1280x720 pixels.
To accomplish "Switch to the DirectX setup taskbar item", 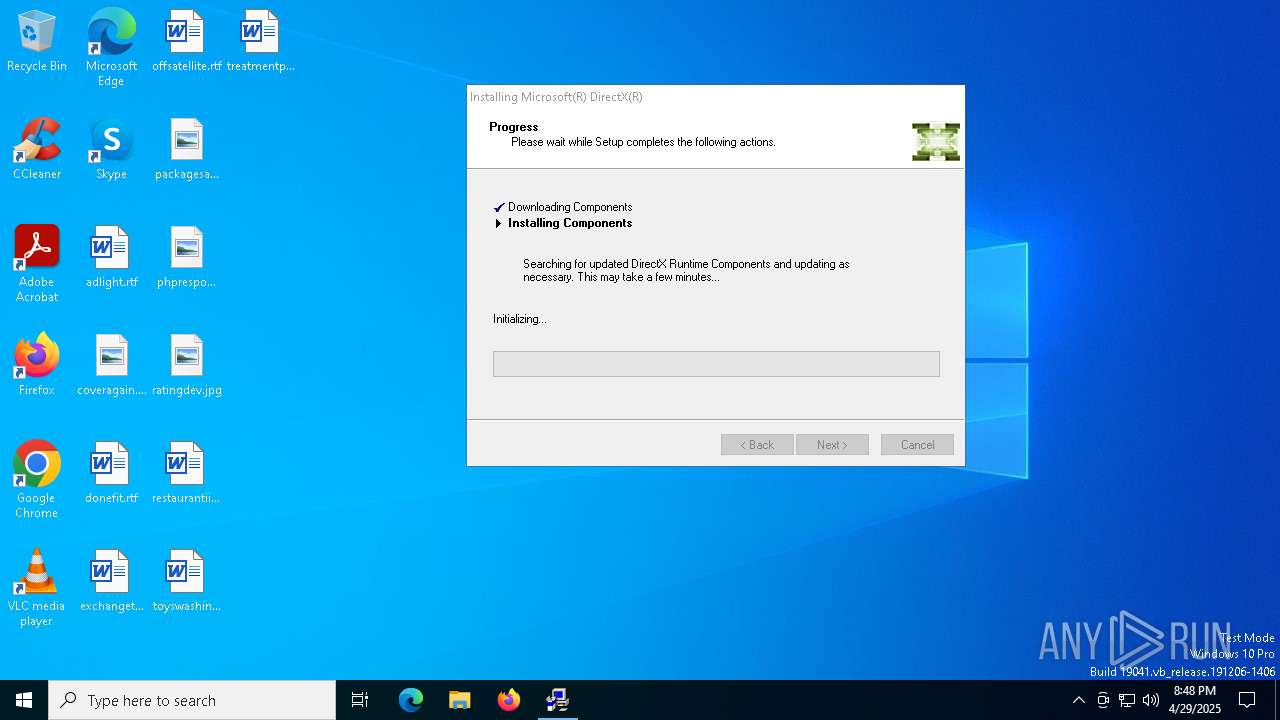I will point(558,700).
